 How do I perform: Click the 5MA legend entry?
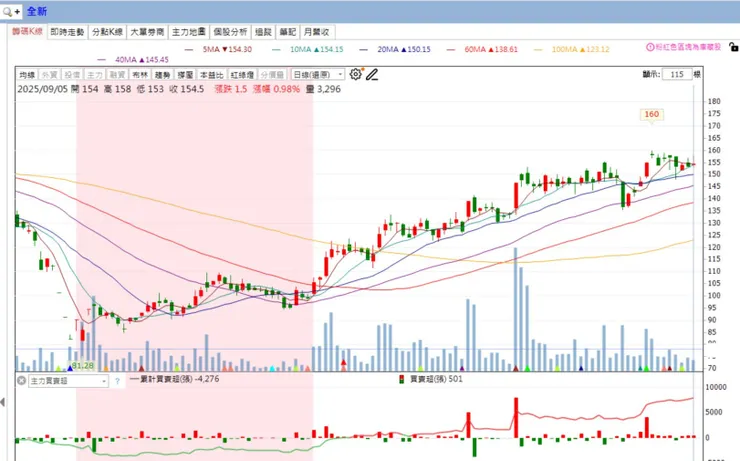(x=219, y=49)
